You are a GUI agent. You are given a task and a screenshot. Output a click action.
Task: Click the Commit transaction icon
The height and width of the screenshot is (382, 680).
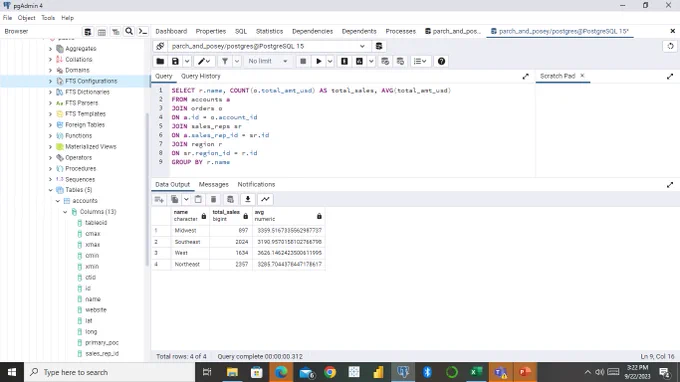click(x=385, y=61)
